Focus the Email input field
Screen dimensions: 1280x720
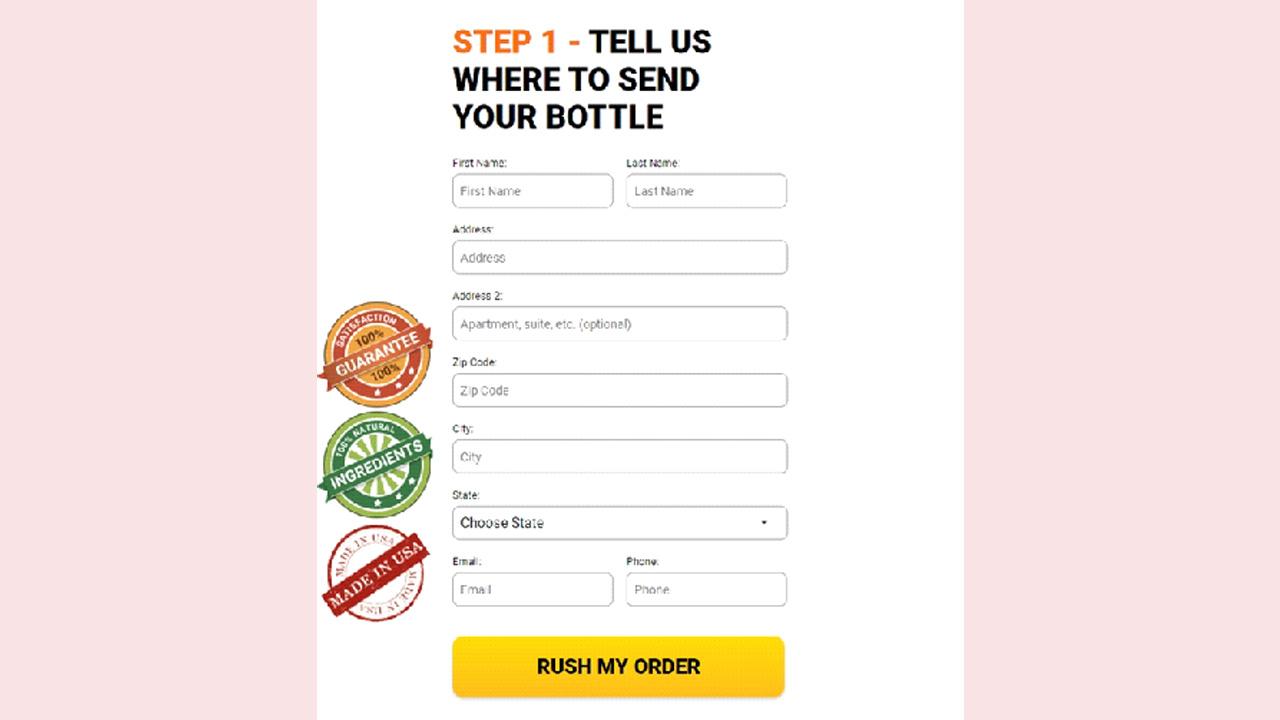point(533,590)
